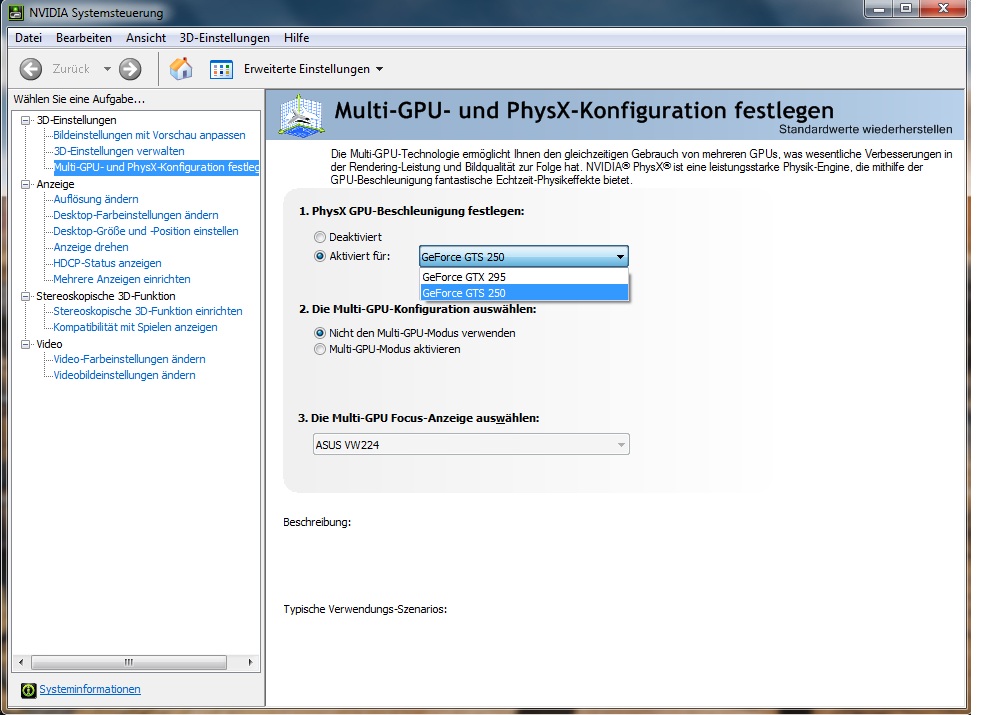Close the NVIDIA Systemsteuerung window
Image resolution: width=1008 pixels, height=715 pixels.
pyautogui.click(x=943, y=8)
